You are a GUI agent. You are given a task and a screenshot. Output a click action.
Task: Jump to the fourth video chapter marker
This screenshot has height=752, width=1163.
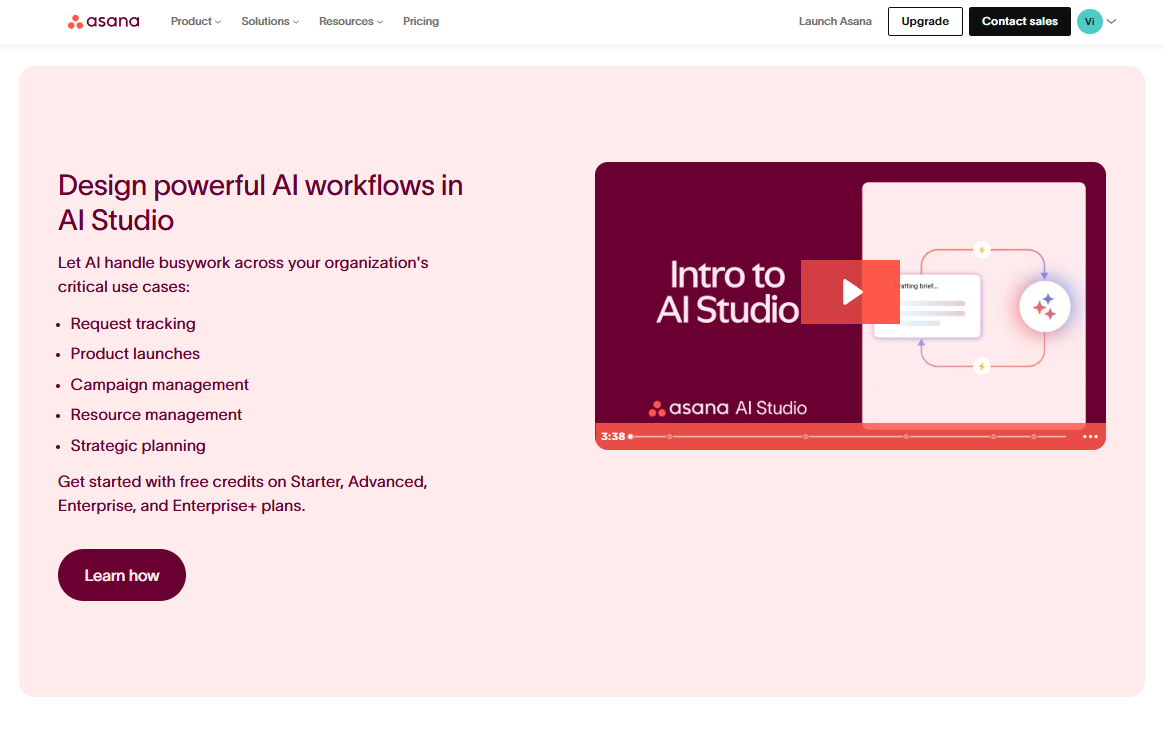[993, 437]
